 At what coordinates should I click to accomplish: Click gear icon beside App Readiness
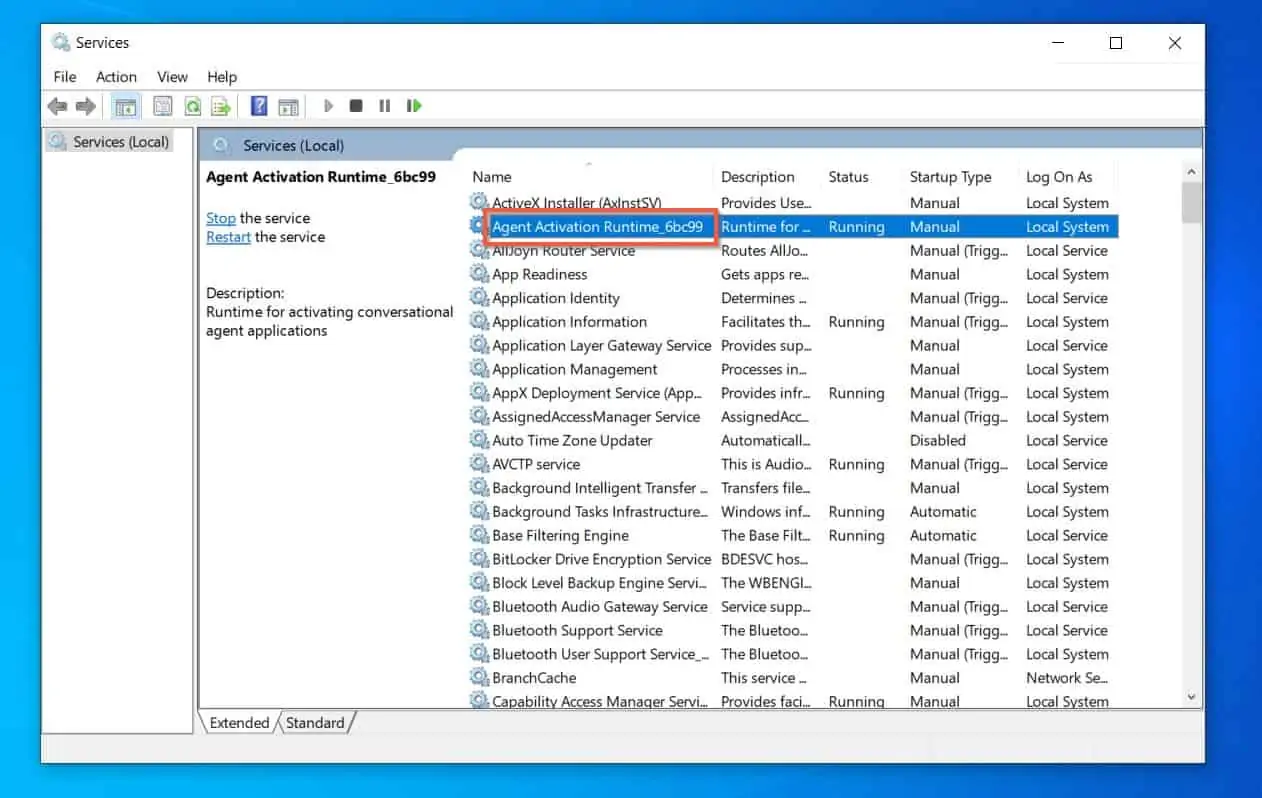click(479, 274)
